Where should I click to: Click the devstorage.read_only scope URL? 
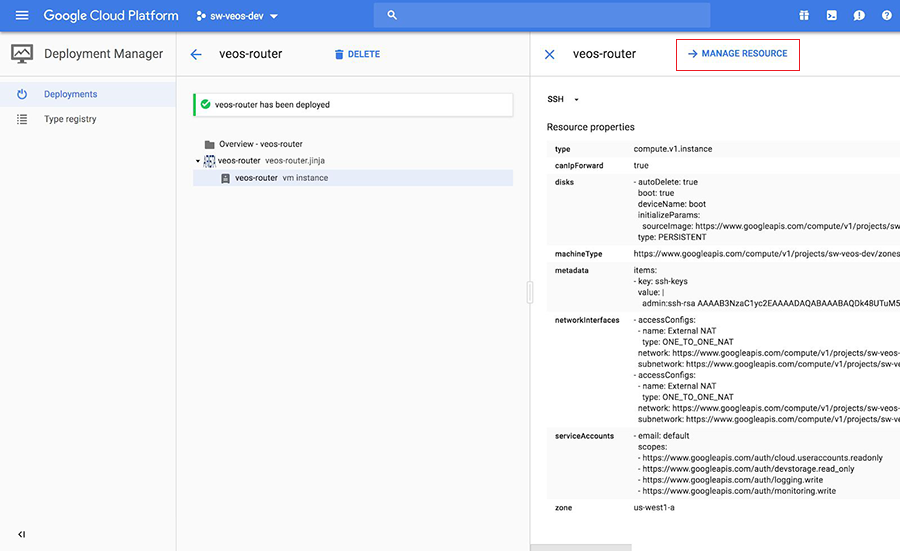748,469
